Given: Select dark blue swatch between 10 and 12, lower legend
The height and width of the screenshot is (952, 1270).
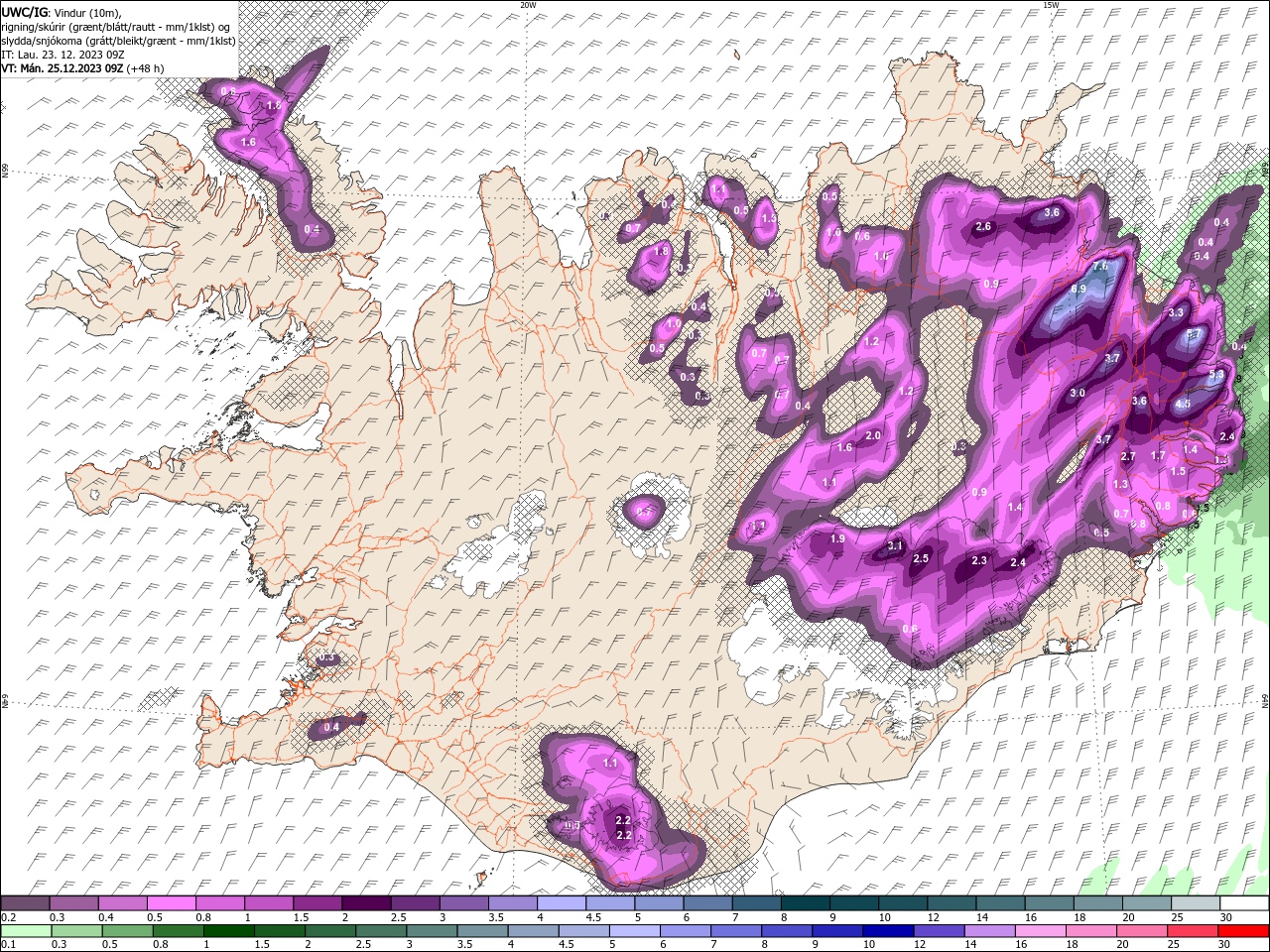Looking at the screenshot, I should tap(886, 930).
